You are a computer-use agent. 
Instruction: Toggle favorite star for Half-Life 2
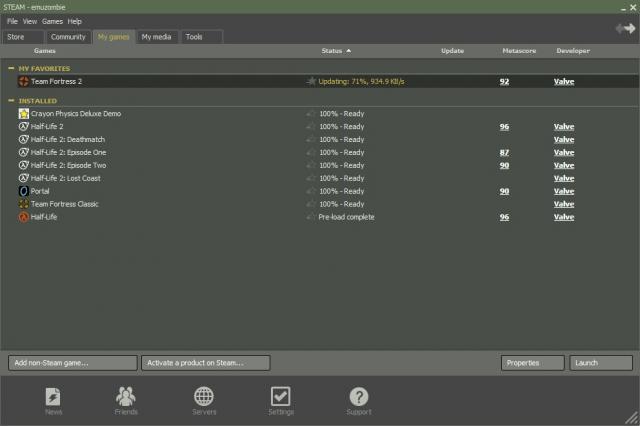[x=311, y=126]
